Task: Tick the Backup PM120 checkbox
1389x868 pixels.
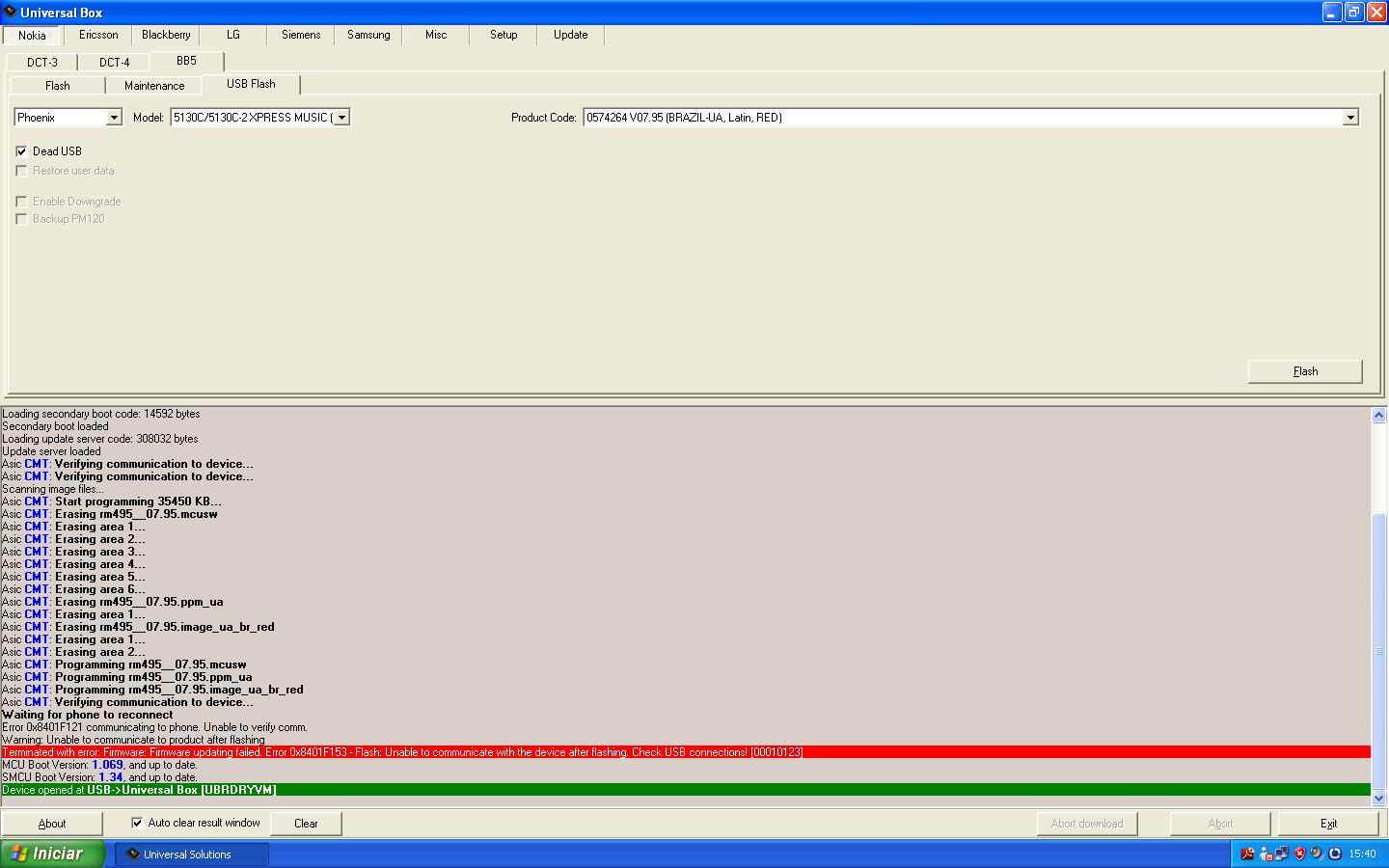Action: [x=21, y=219]
